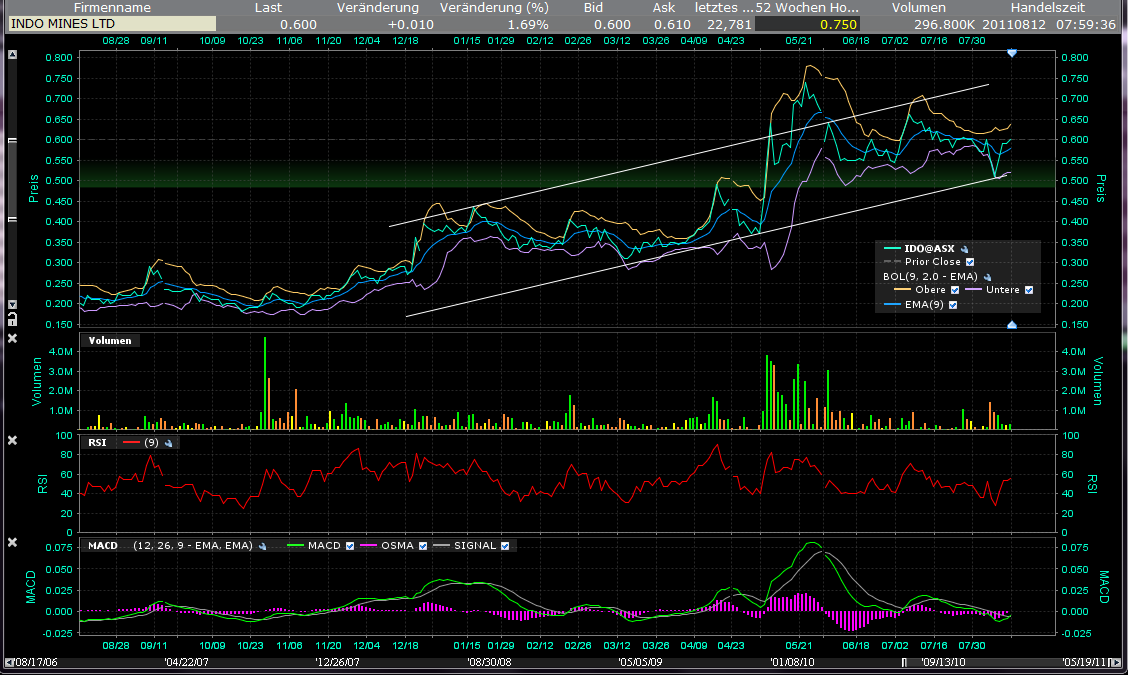Click the vertical price zoom slider
Viewport: 1128px width, 675px height.
click(12, 180)
